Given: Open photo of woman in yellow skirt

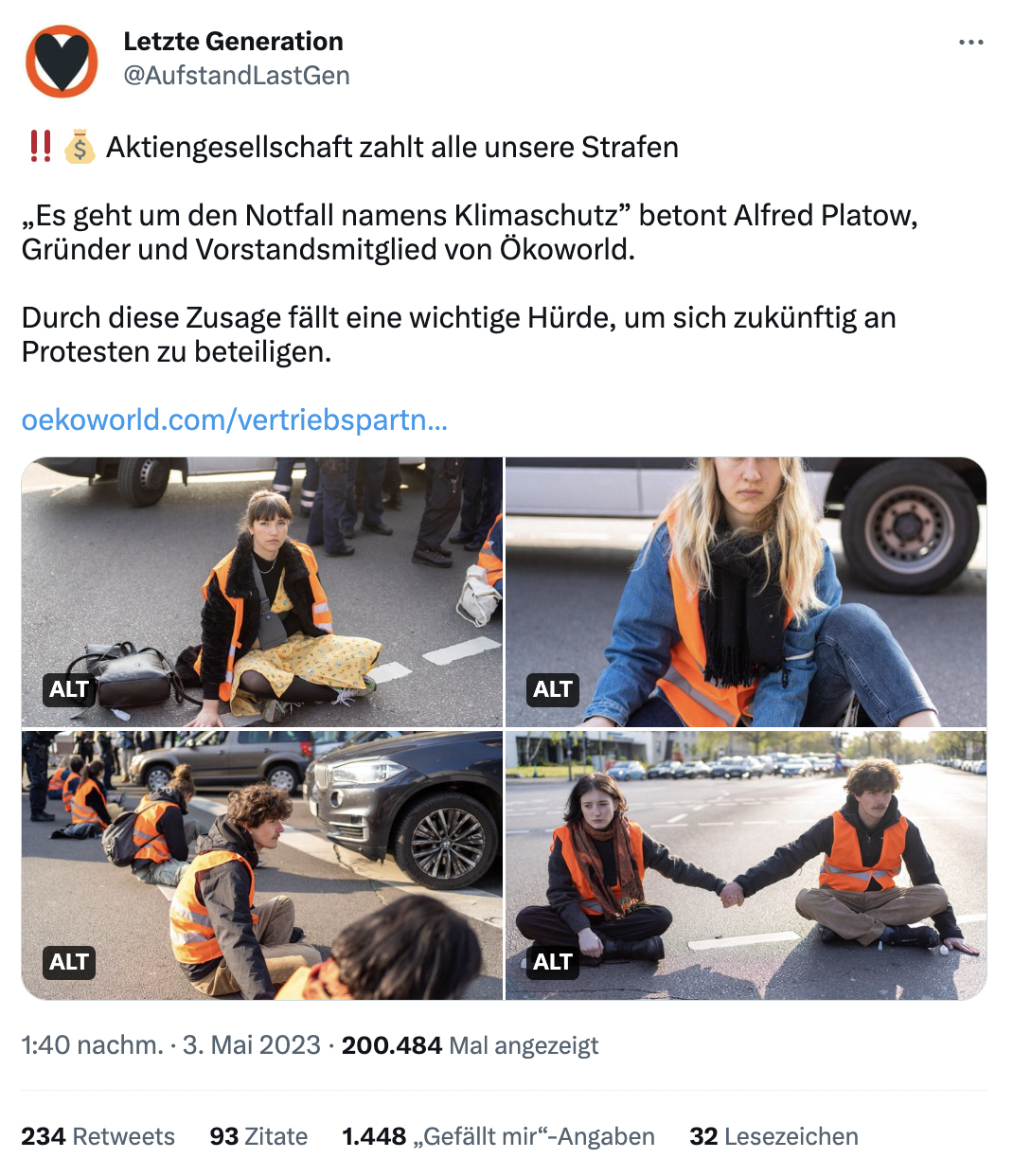Looking at the screenshot, I should (x=262, y=592).
